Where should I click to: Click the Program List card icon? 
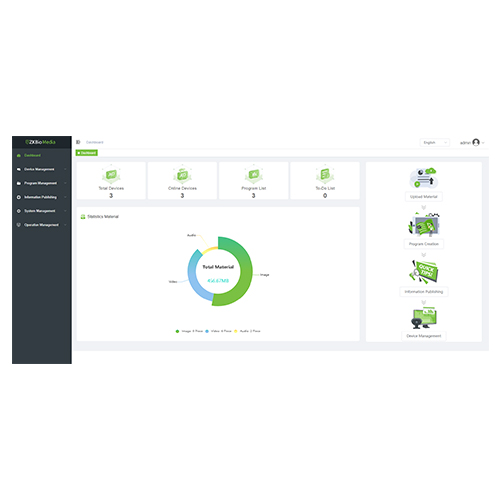coord(254,174)
